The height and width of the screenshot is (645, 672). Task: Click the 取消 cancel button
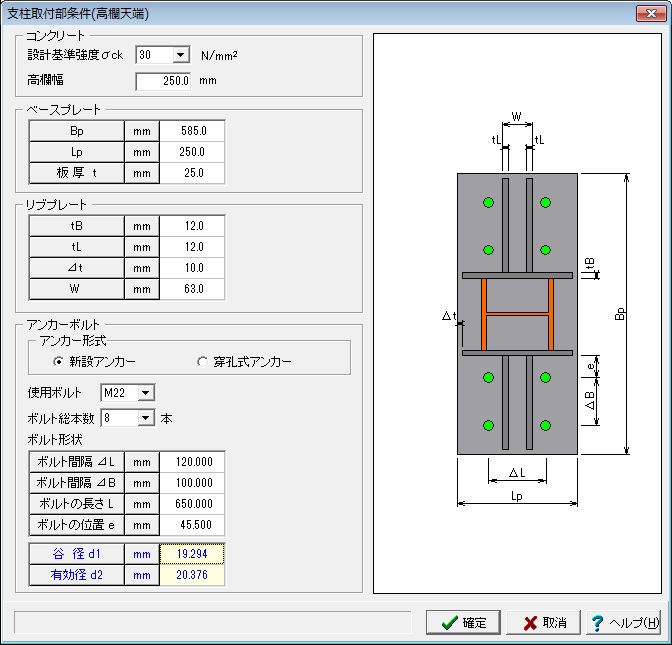pyautogui.click(x=543, y=622)
